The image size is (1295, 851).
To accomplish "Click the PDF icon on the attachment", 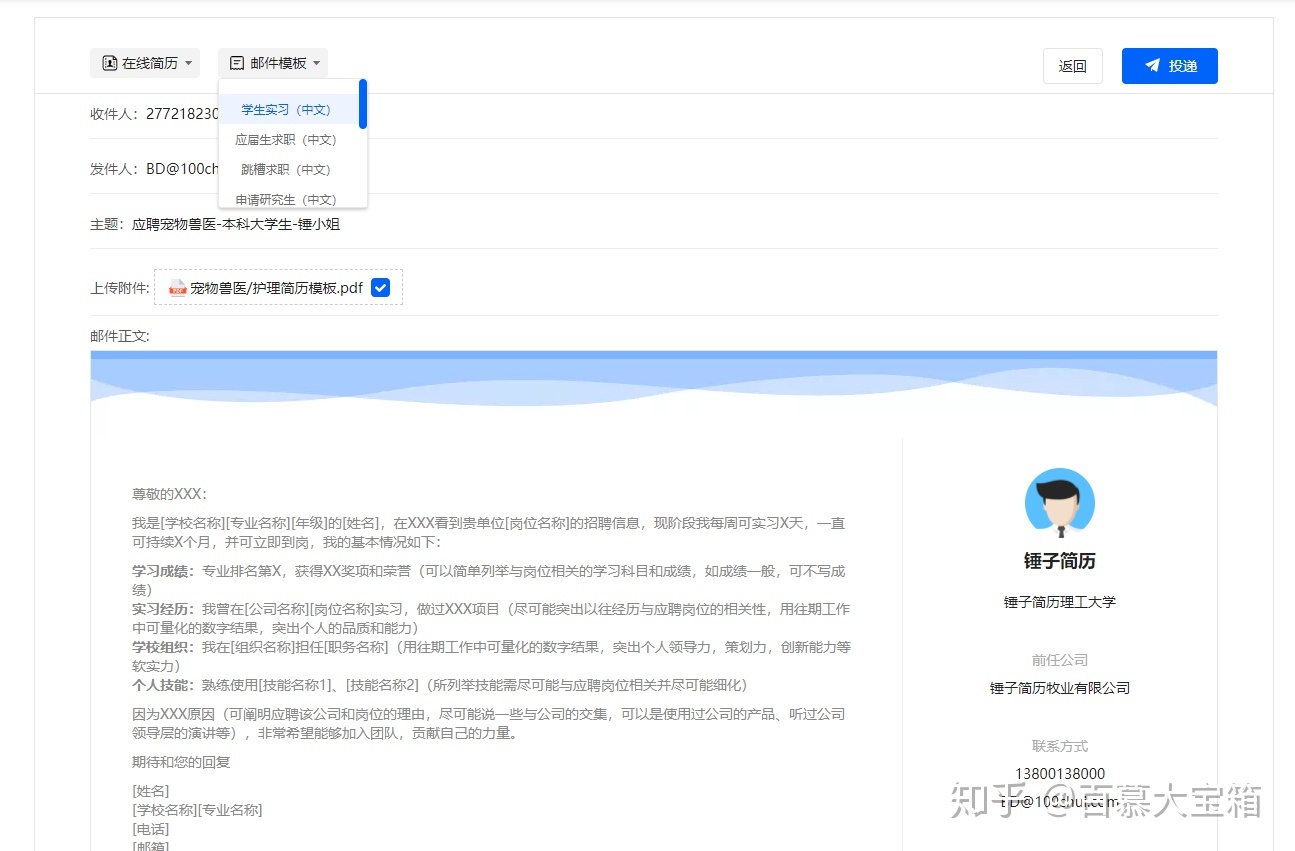I will pos(176,287).
